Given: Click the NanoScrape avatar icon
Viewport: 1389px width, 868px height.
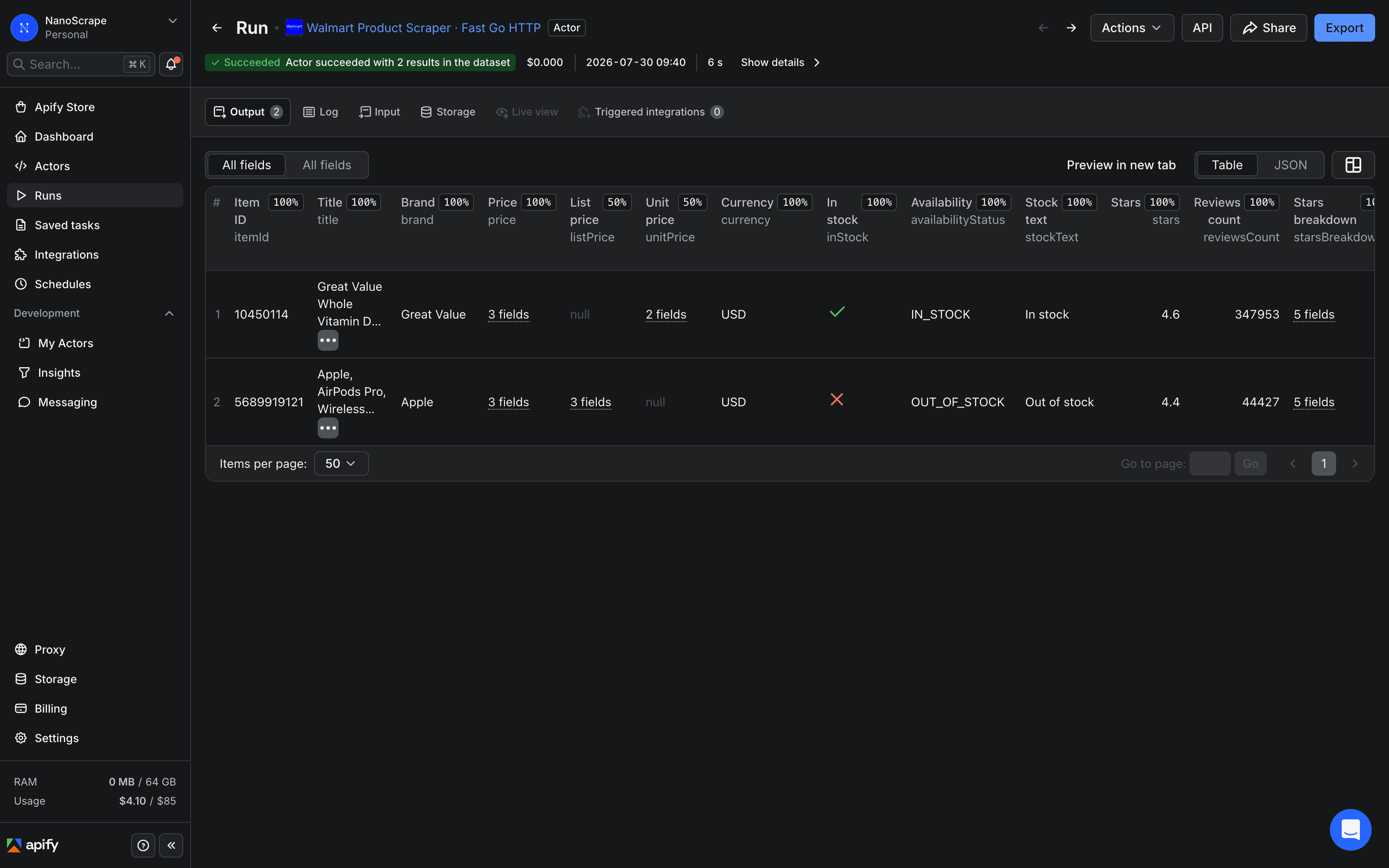Looking at the screenshot, I should pyautogui.click(x=24, y=27).
